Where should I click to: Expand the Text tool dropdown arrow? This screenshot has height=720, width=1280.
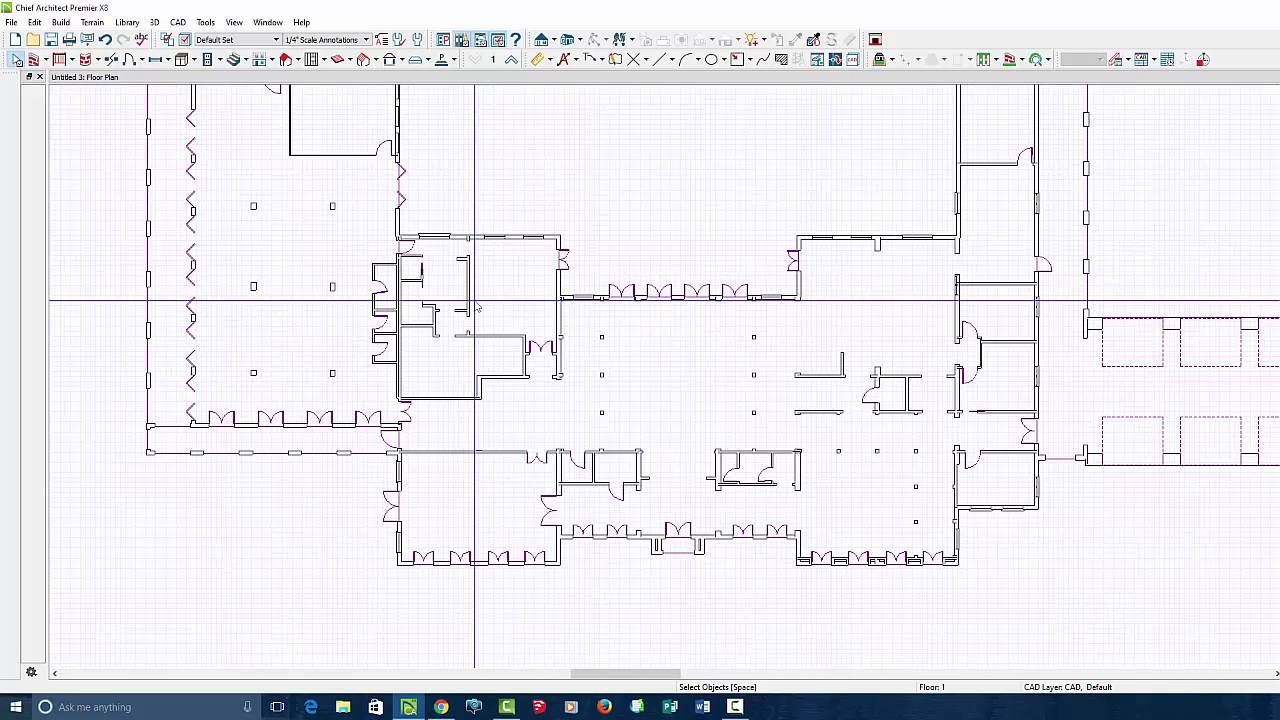click(577, 60)
